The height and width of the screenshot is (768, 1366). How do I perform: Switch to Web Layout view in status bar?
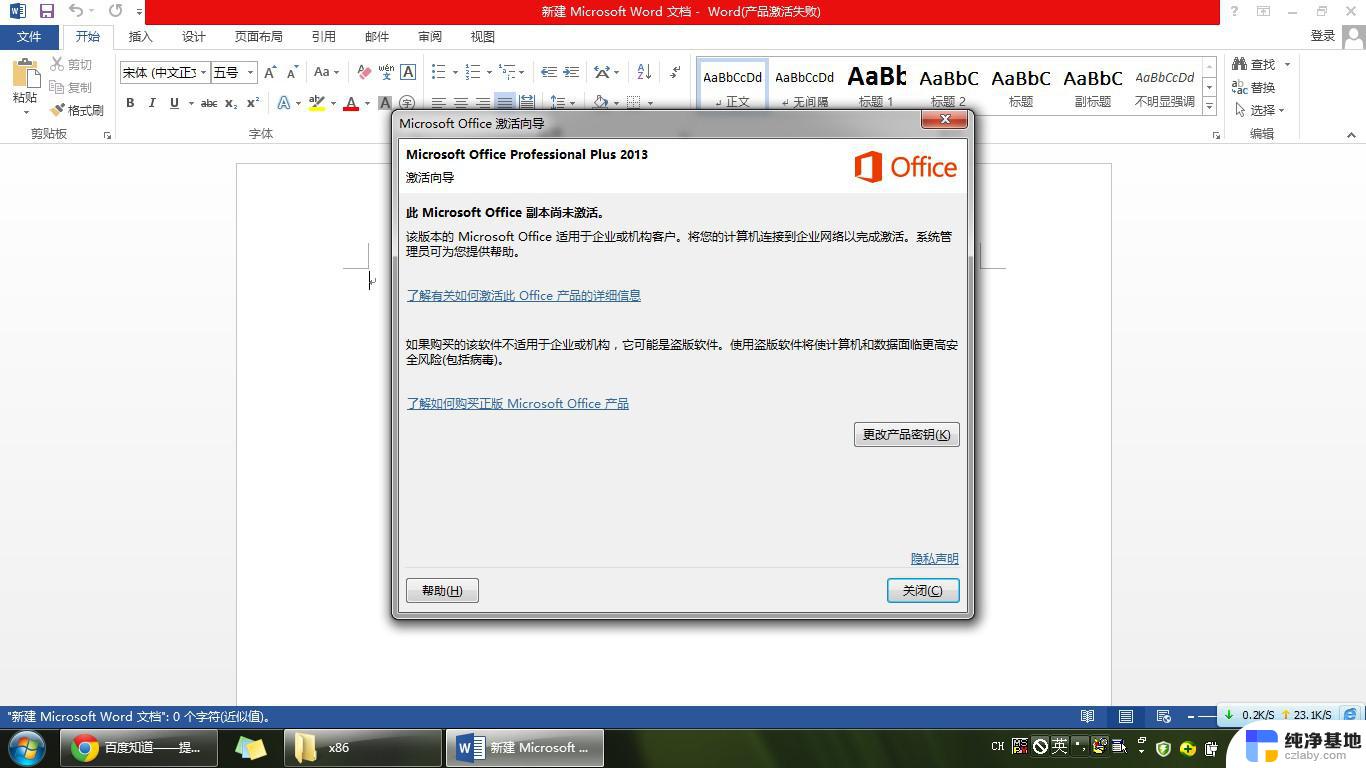1163,716
